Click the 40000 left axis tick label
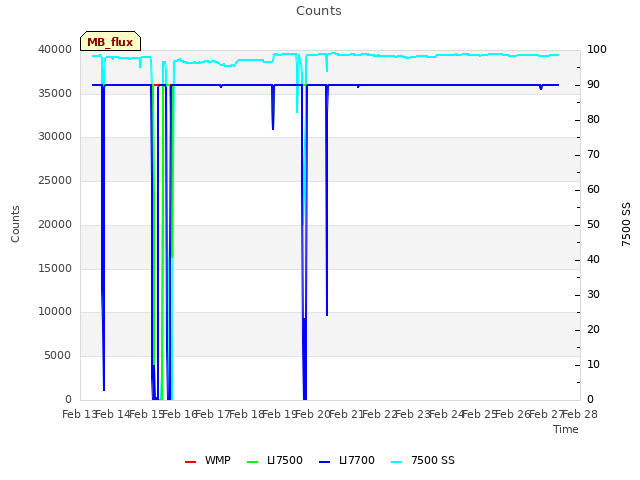The image size is (640, 480). click(55, 49)
